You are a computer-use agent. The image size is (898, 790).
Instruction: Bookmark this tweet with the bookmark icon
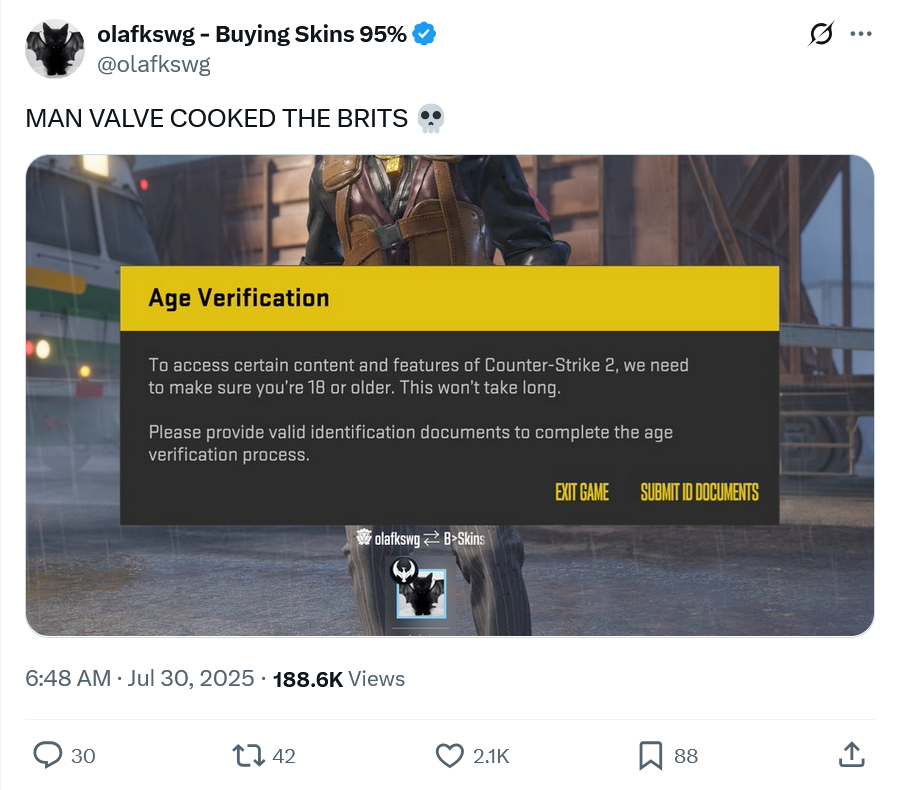tap(651, 755)
